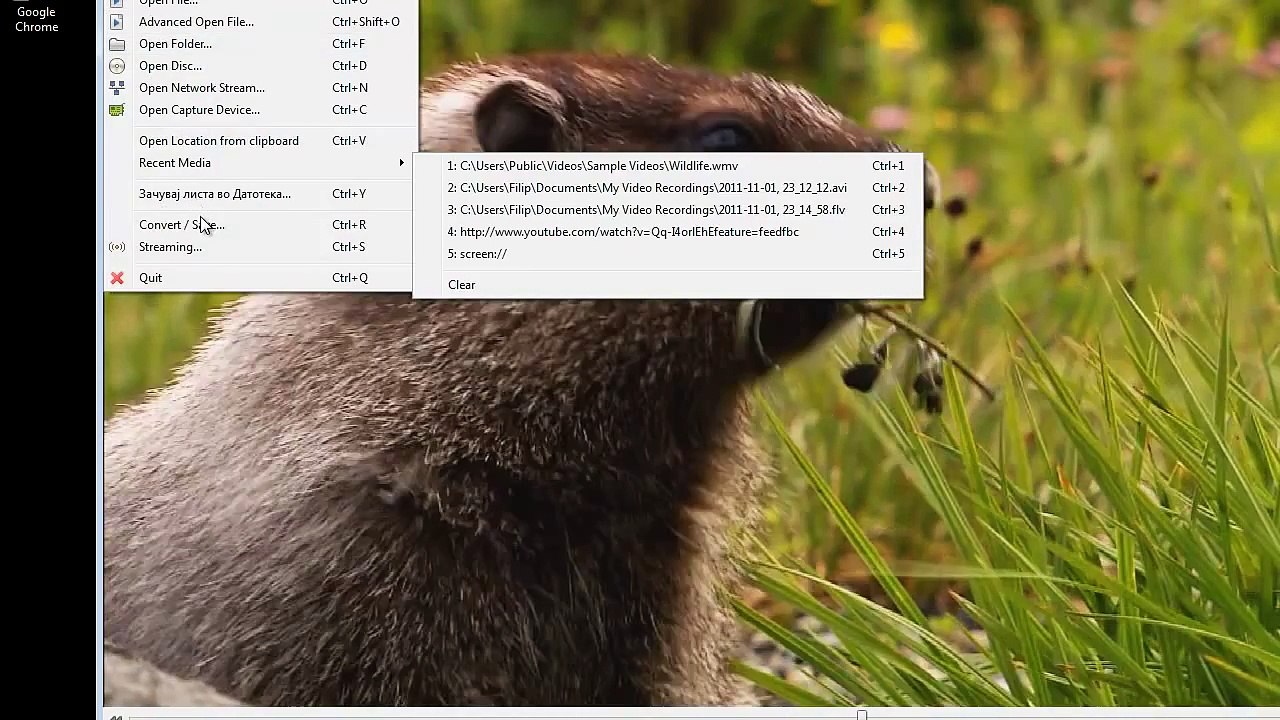Click the Open Disc icon
The height and width of the screenshot is (720, 1280).
tap(117, 66)
